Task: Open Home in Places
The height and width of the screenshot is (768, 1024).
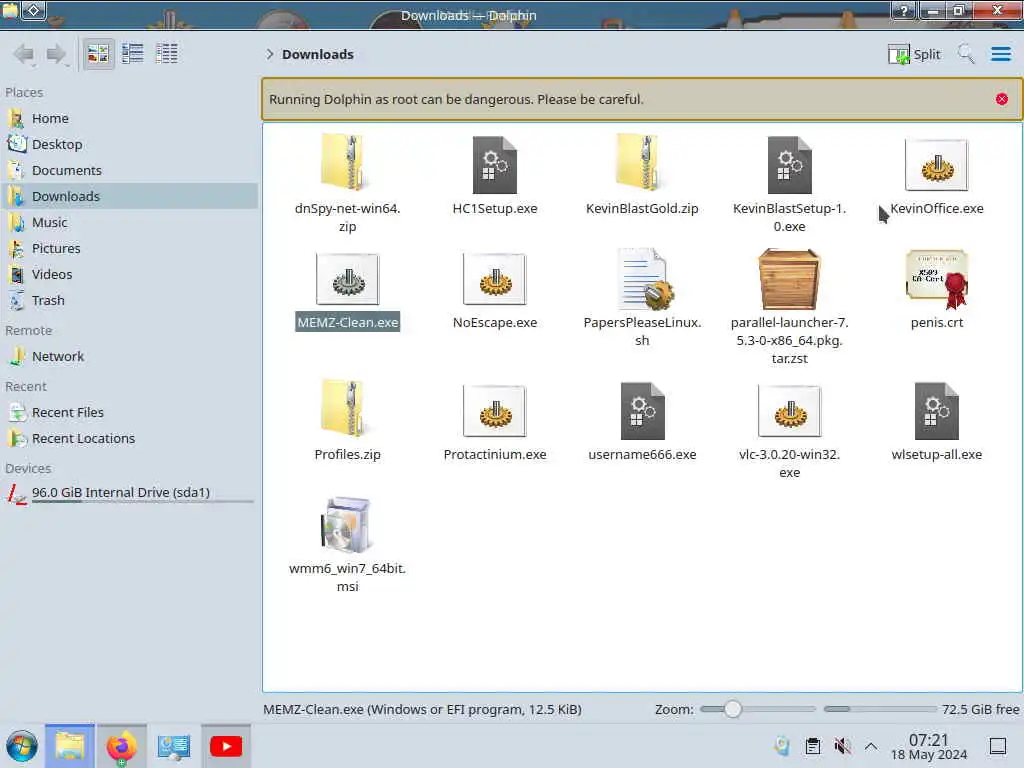Action: pyautogui.click(x=131, y=118)
